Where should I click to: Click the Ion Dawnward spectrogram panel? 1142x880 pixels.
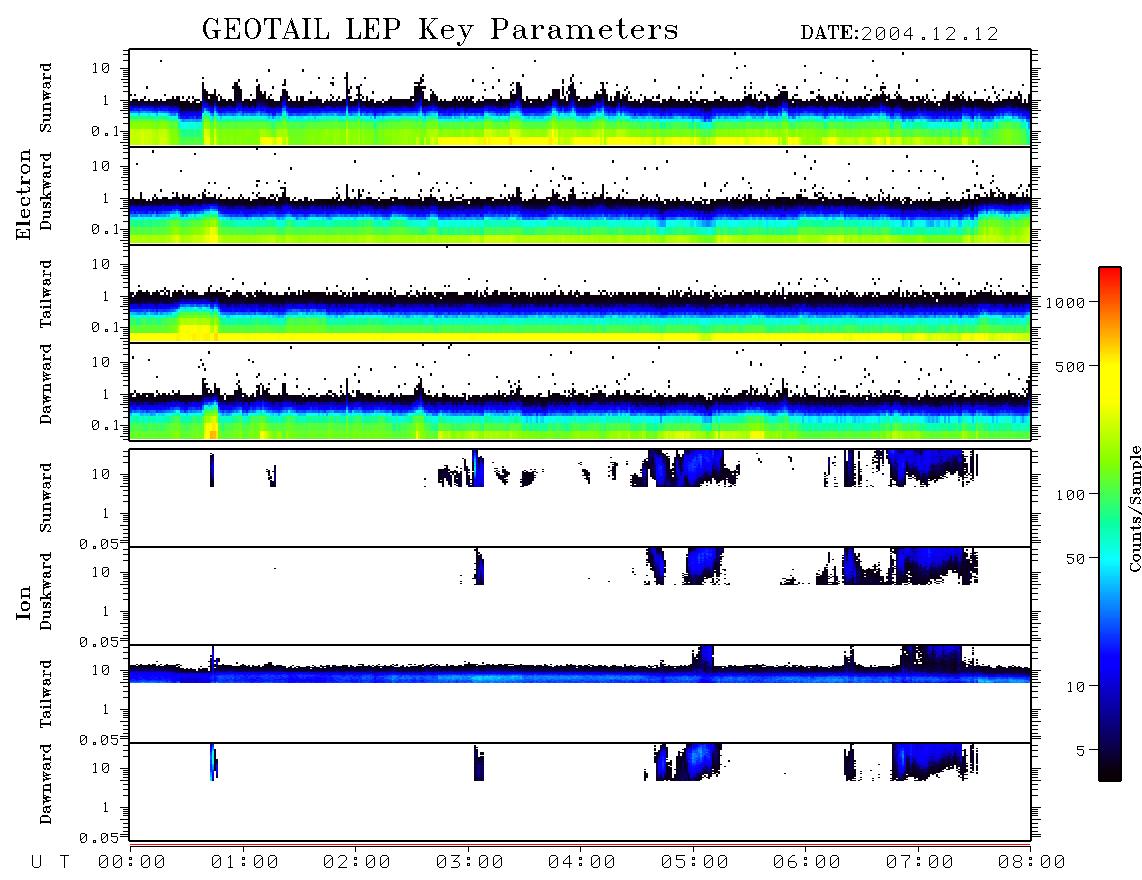[580, 791]
